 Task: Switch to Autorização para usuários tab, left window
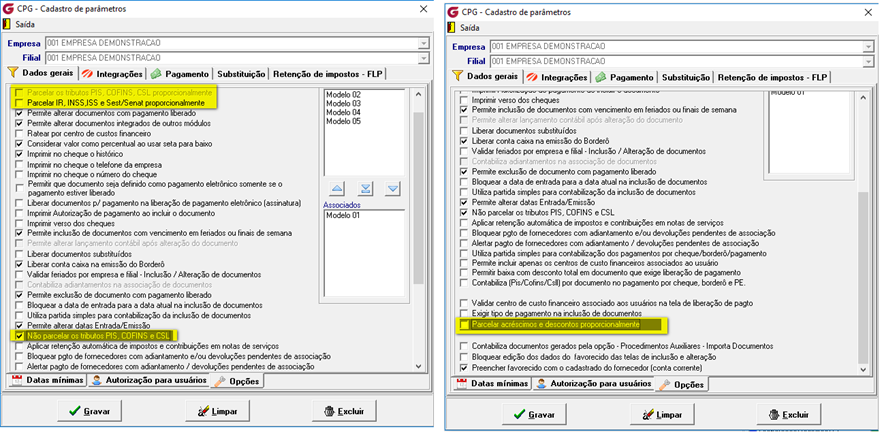click(149, 380)
